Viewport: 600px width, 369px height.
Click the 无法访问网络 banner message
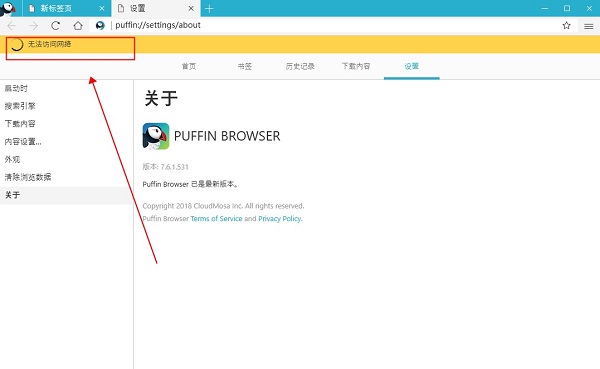click(x=49, y=44)
